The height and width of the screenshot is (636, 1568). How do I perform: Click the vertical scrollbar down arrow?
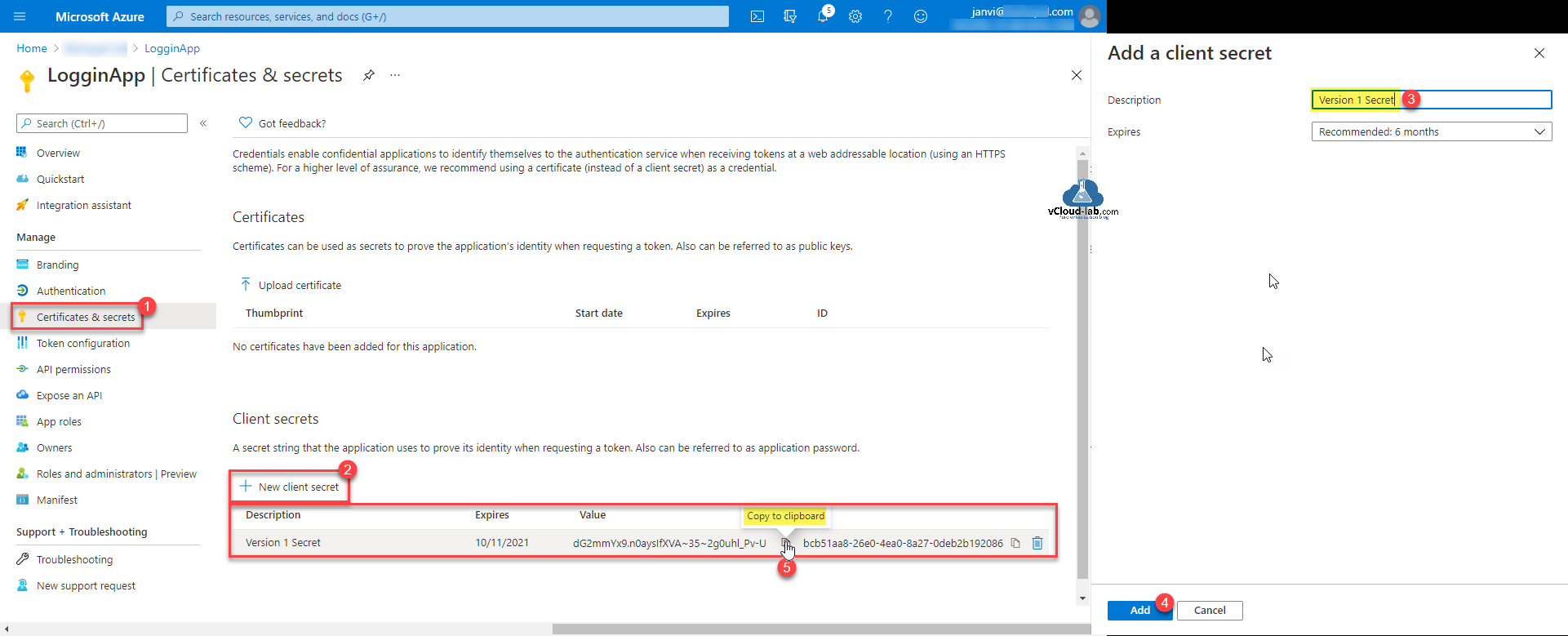point(1083,598)
